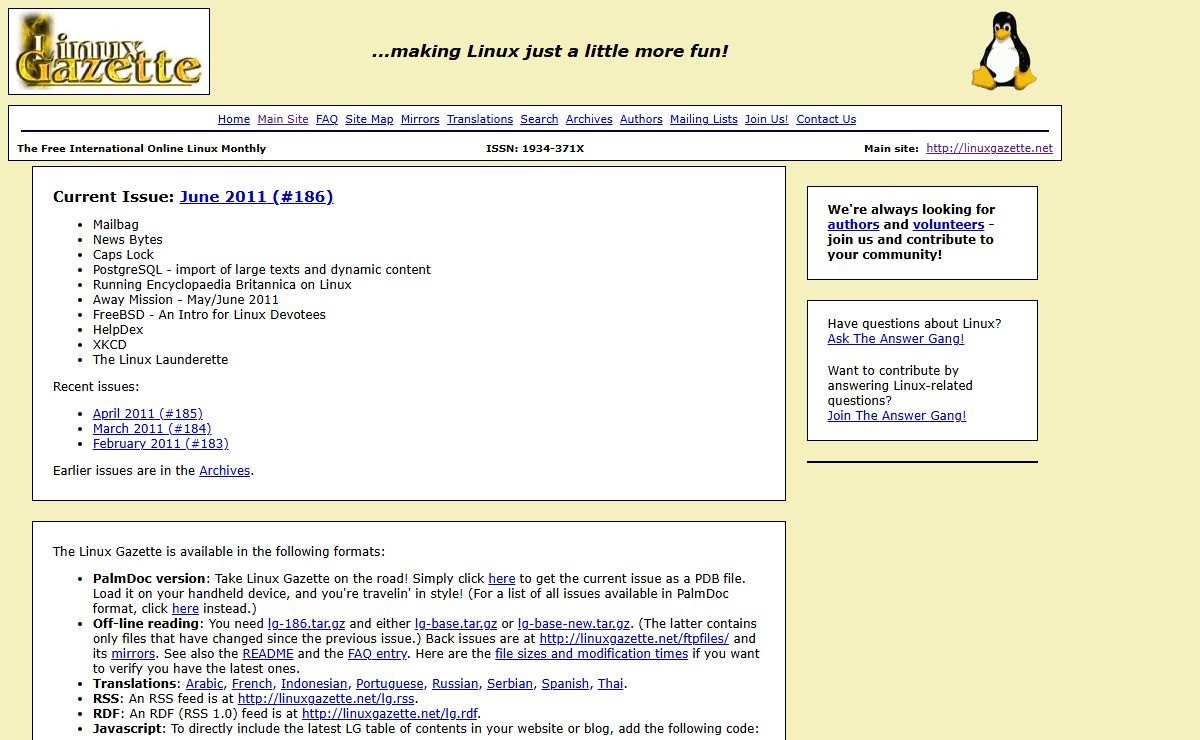
Task: Open http://linuxgazette.net/ftpfiles/ back issues link
Action: (634, 639)
